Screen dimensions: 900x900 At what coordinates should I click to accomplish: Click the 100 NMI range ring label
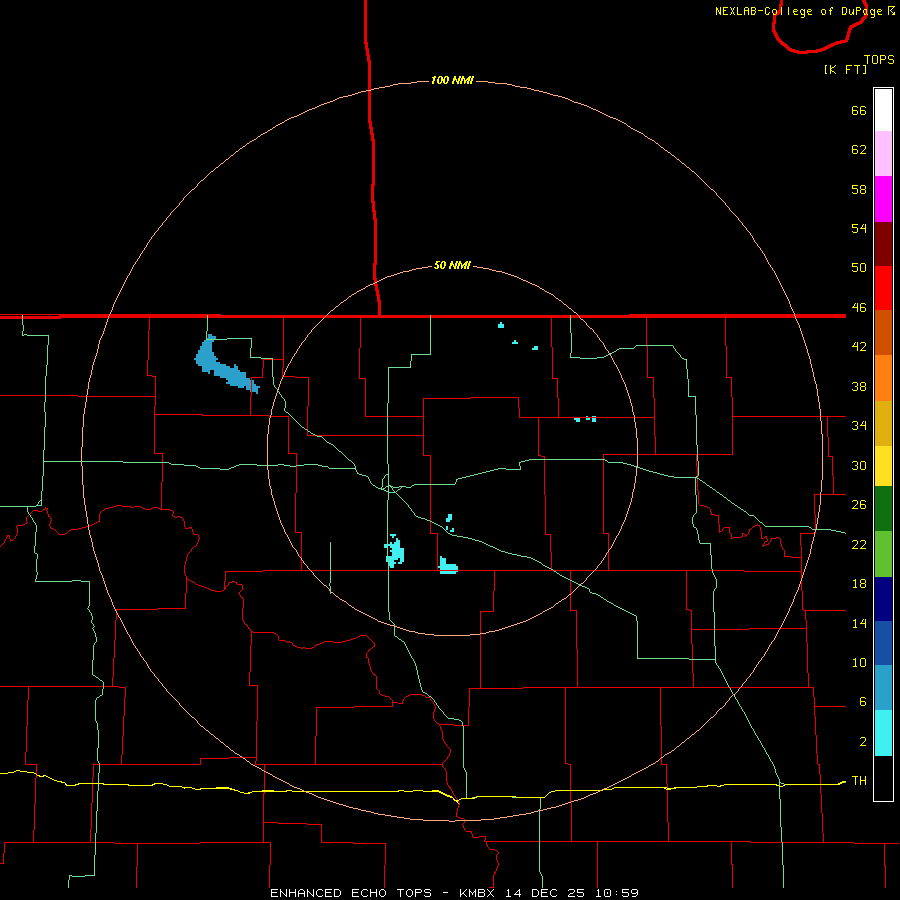click(x=452, y=80)
